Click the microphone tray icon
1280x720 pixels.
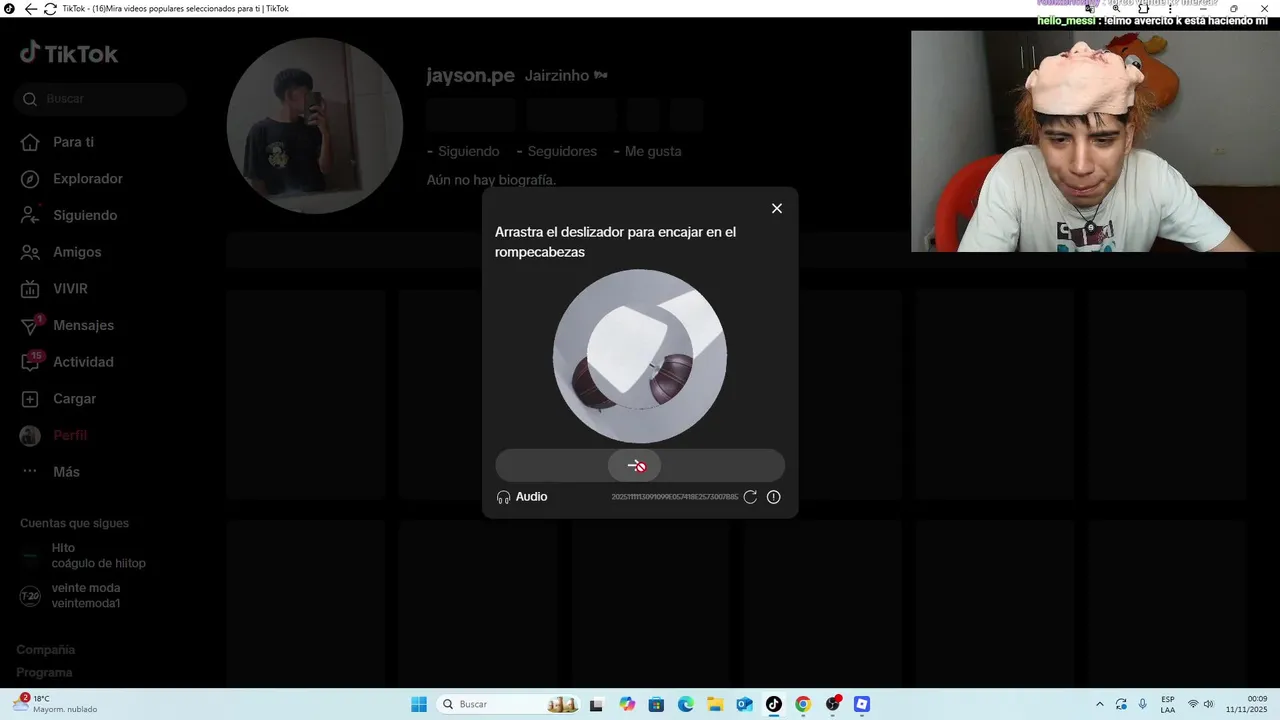(x=1142, y=704)
